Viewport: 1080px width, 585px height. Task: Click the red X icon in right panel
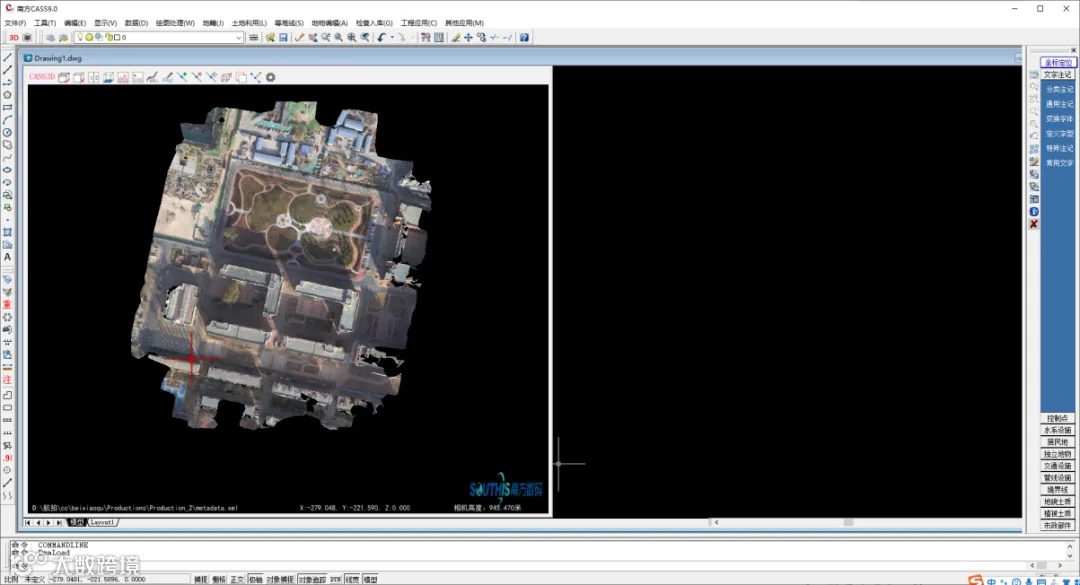[1034, 224]
